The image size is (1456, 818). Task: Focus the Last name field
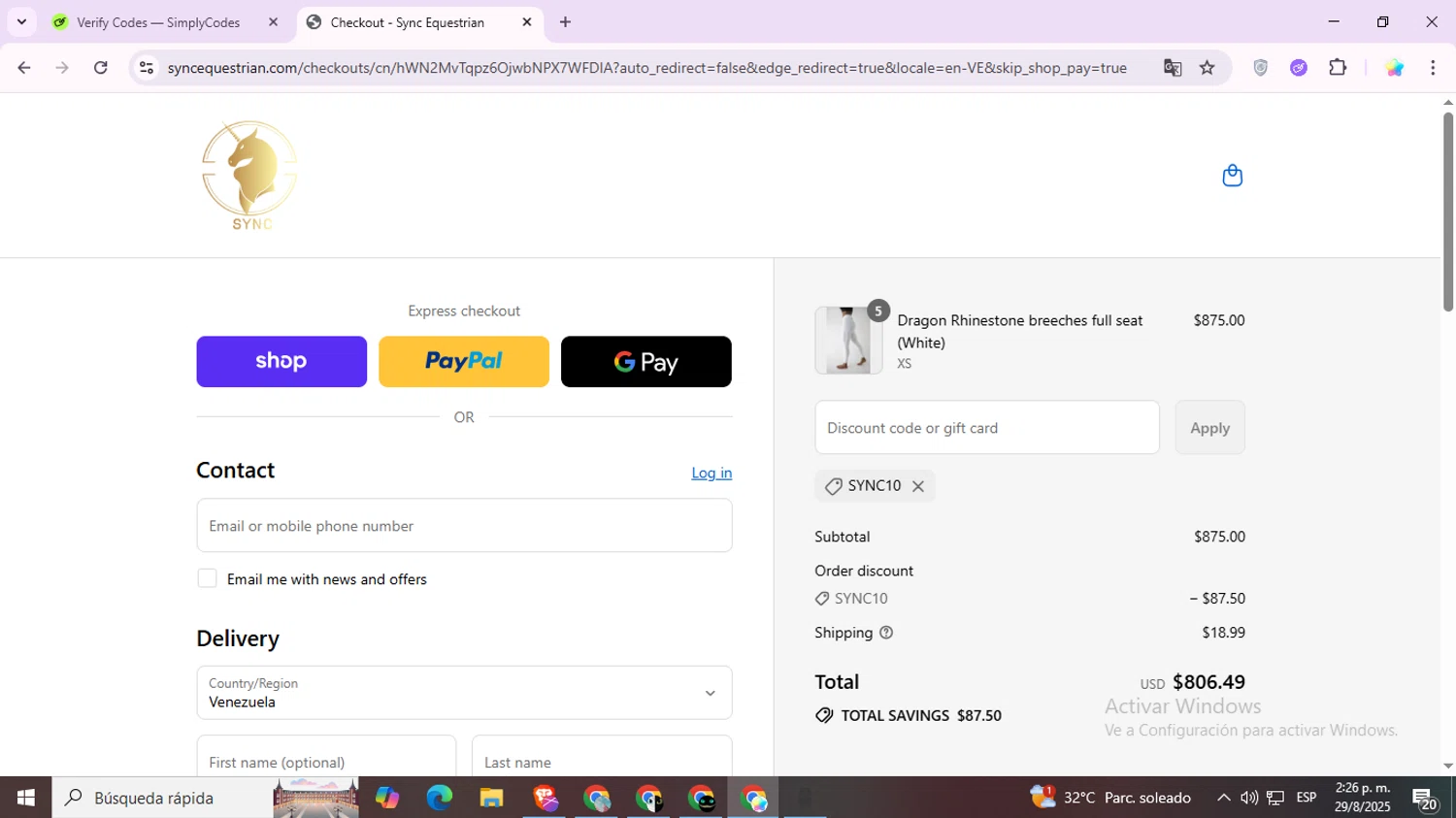(602, 757)
